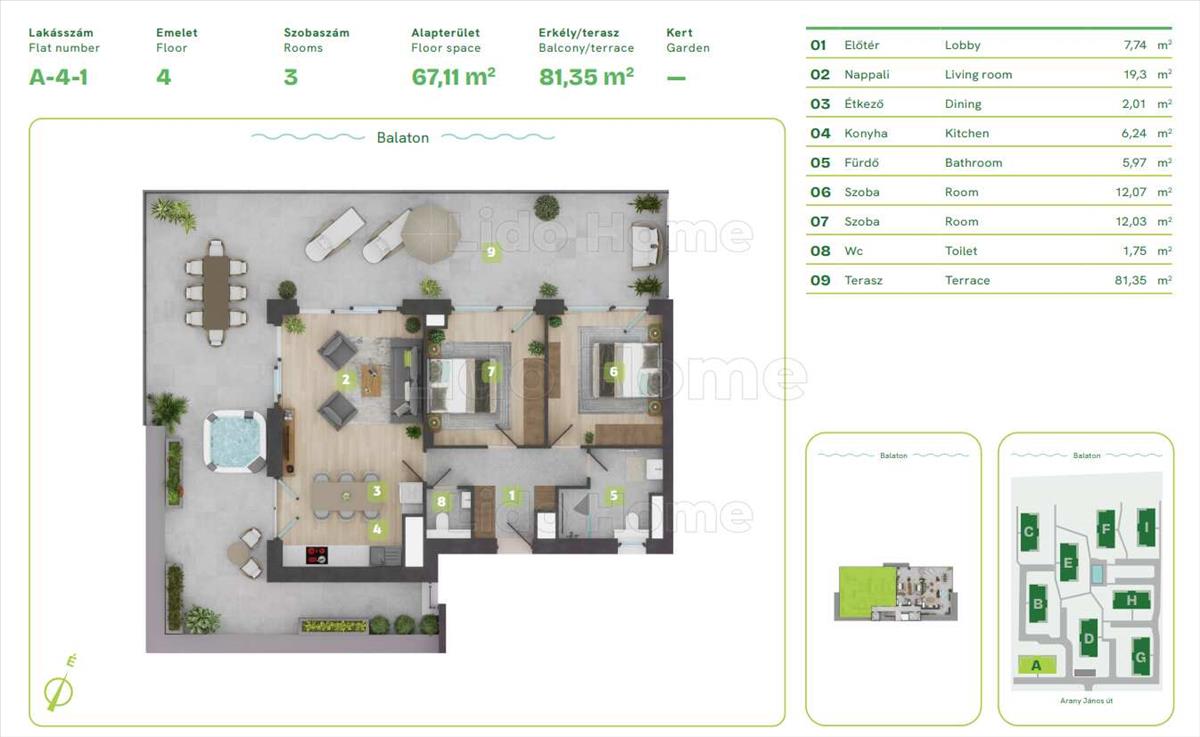Click room marker 8 in the toilet
The width and height of the screenshot is (1200, 737).
point(441,502)
